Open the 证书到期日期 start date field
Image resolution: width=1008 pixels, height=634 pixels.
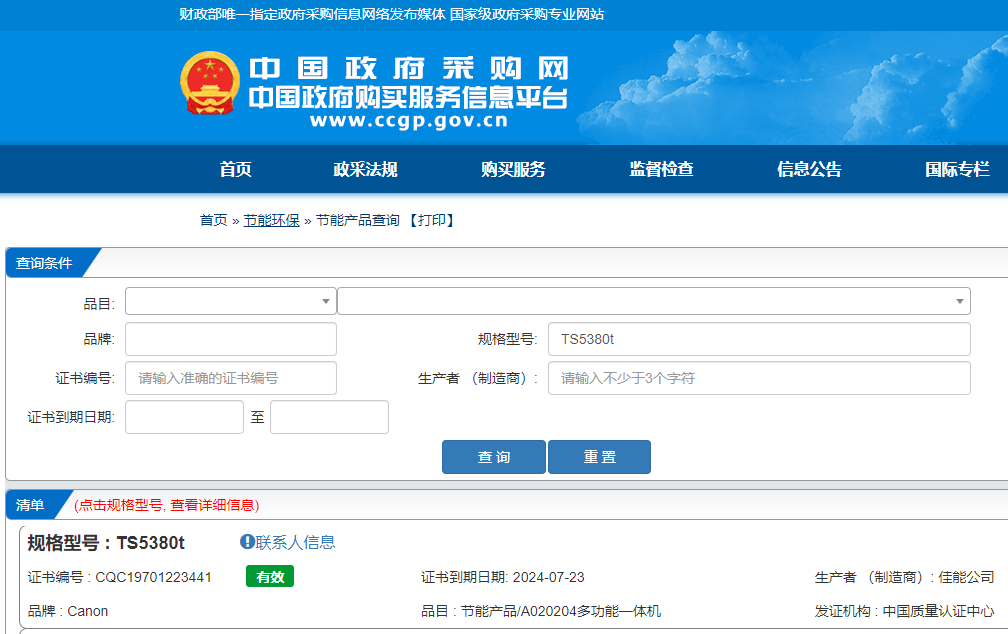(x=184, y=416)
